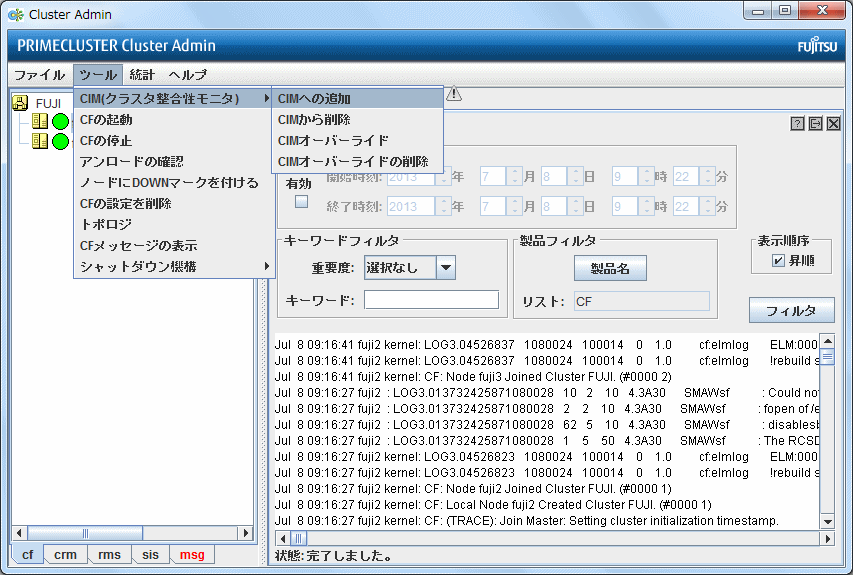Click the 開始時刻 hour stepper
The image size is (853, 575).
click(x=646, y=176)
